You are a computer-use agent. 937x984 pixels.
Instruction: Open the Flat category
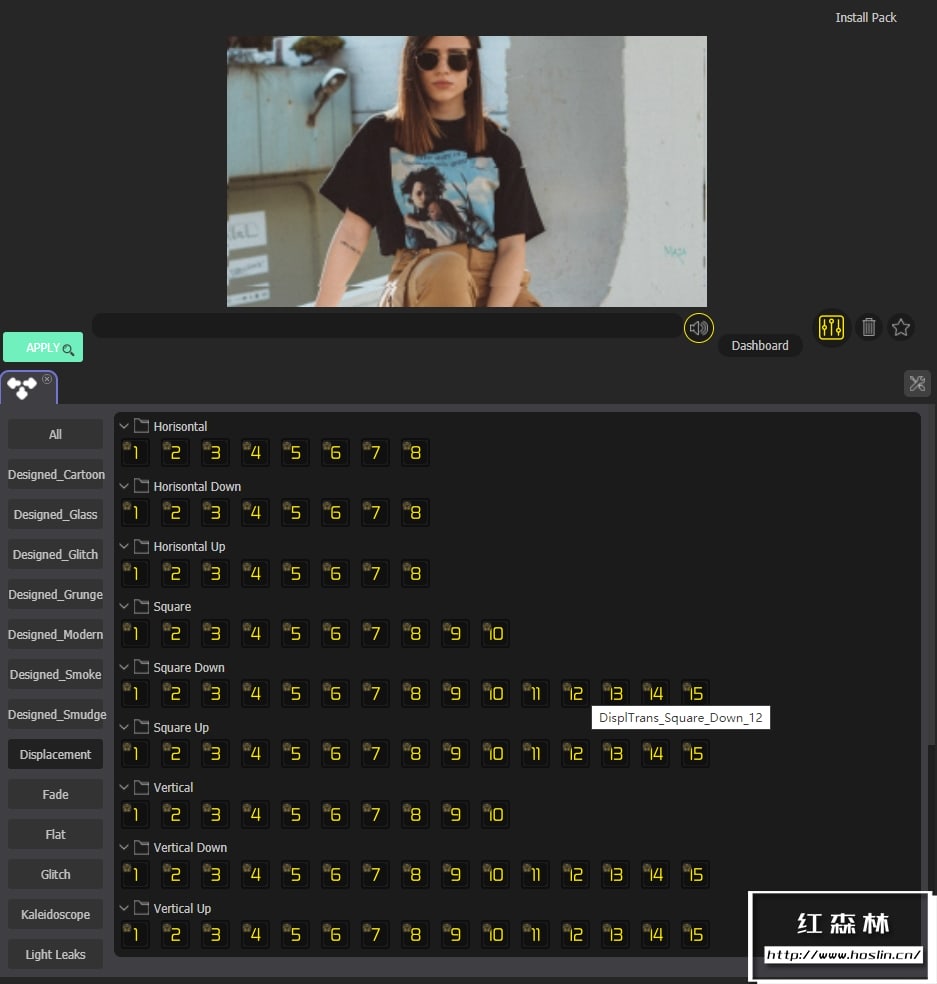55,835
